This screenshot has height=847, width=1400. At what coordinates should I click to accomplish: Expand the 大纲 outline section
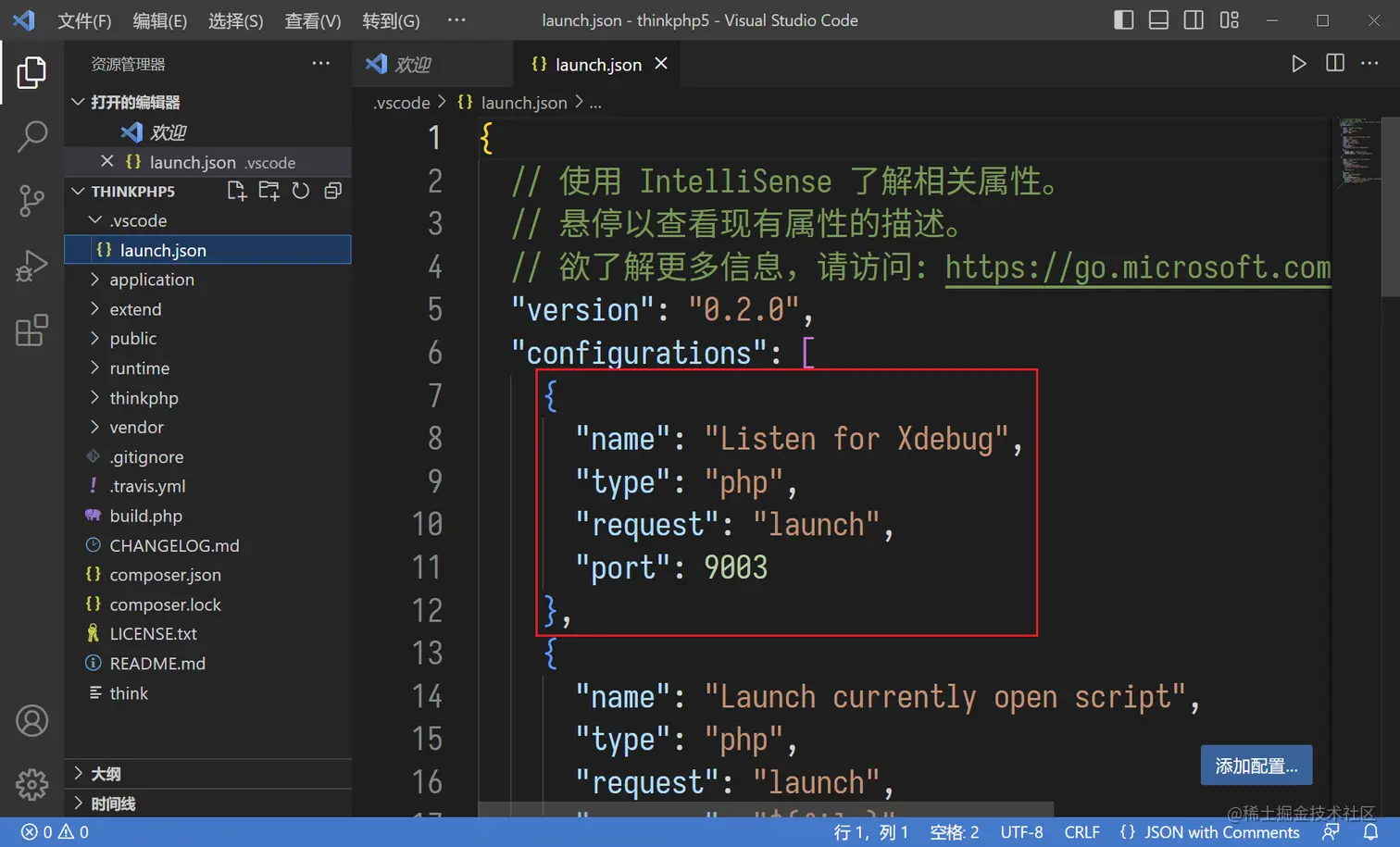pos(207,774)
